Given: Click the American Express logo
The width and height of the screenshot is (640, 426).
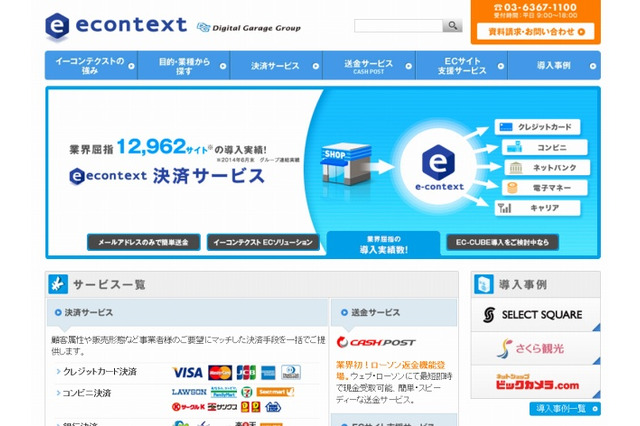Looking at the screenshot, I should 268,373.
